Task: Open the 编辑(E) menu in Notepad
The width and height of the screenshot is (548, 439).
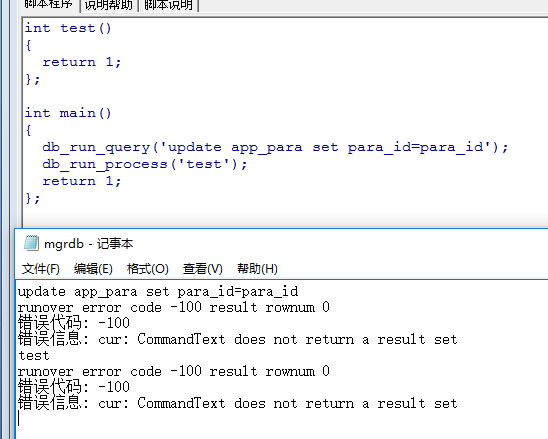Action: 93,269
